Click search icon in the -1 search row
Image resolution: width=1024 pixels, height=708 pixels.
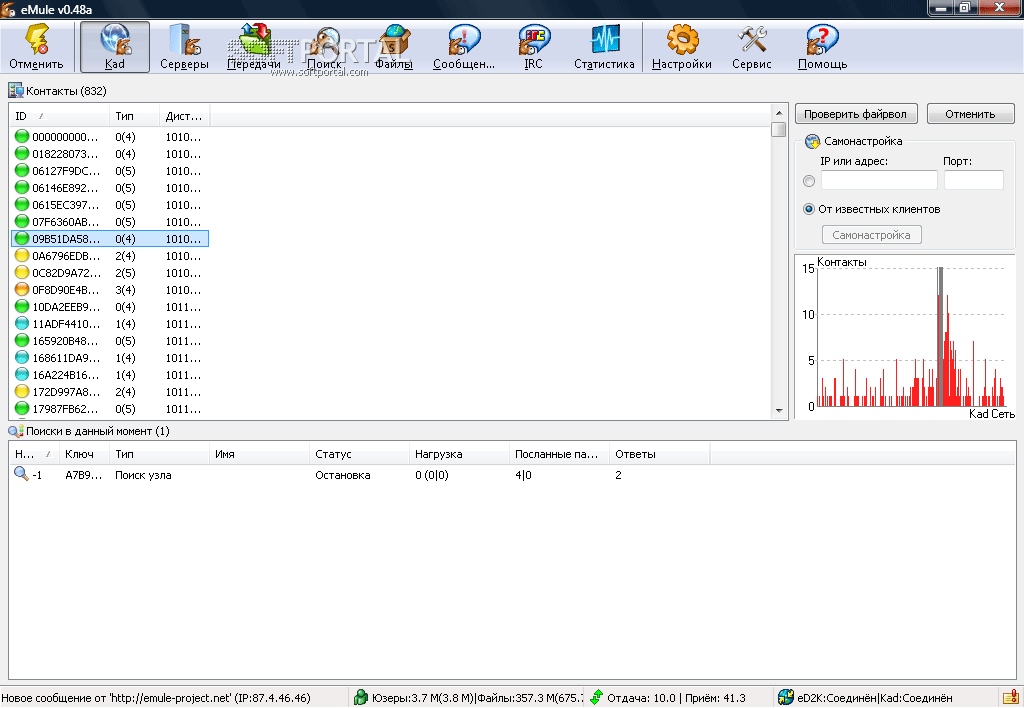click(21, 474)
